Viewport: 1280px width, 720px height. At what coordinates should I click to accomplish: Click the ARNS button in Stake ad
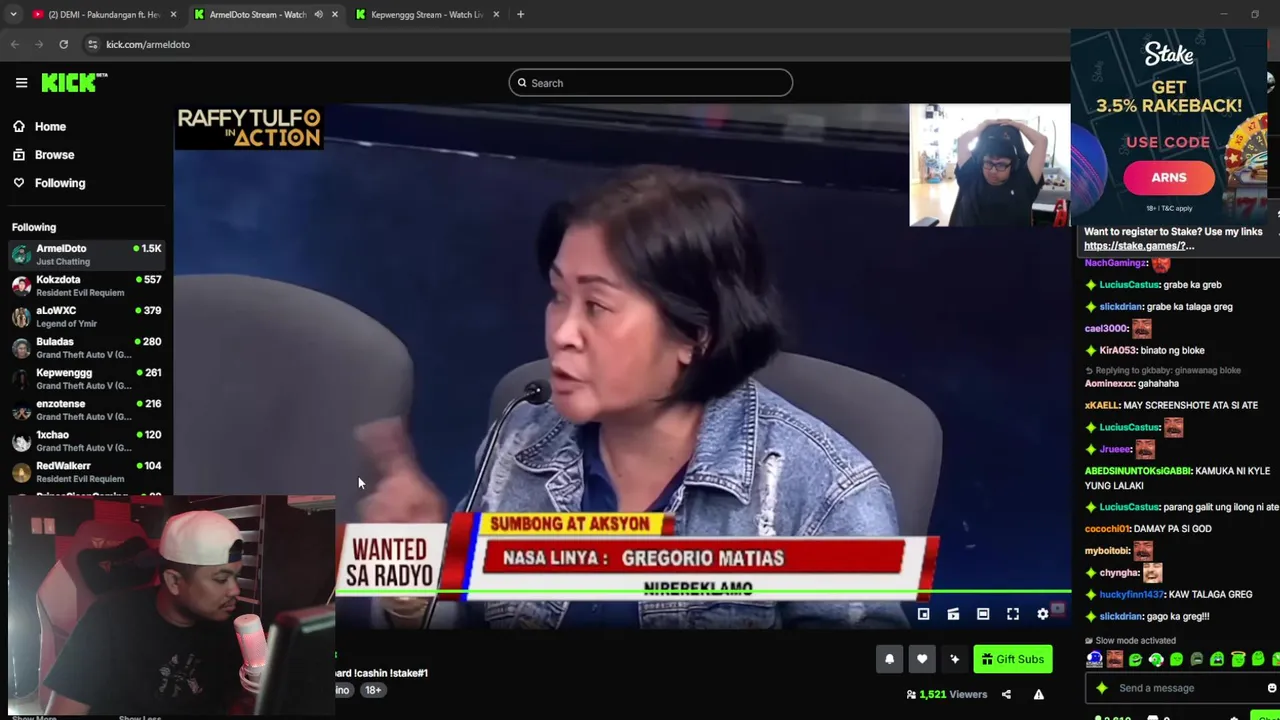1169,178
